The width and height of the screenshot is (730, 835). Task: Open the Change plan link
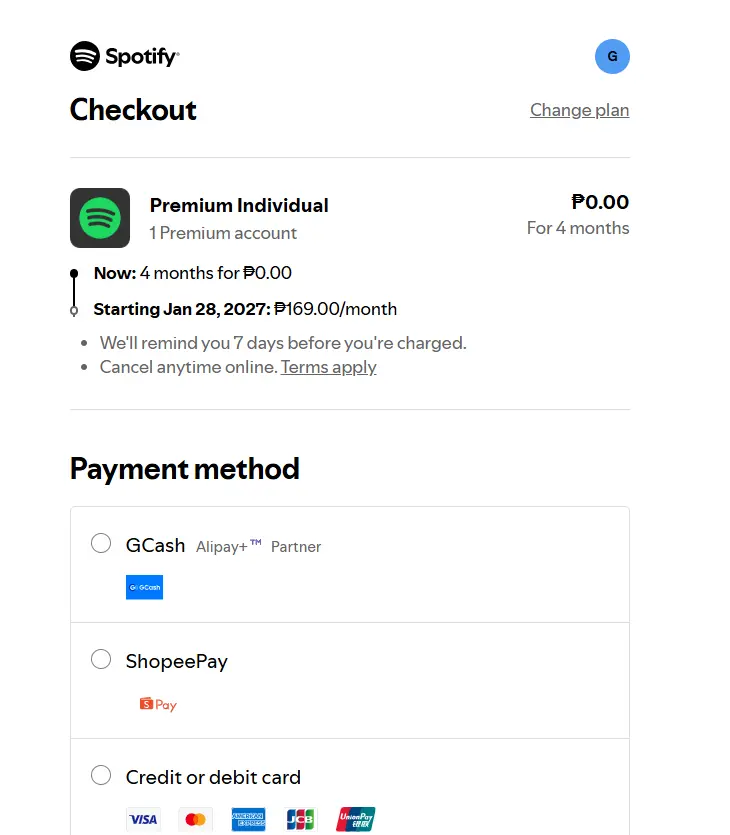pos(579,110)
